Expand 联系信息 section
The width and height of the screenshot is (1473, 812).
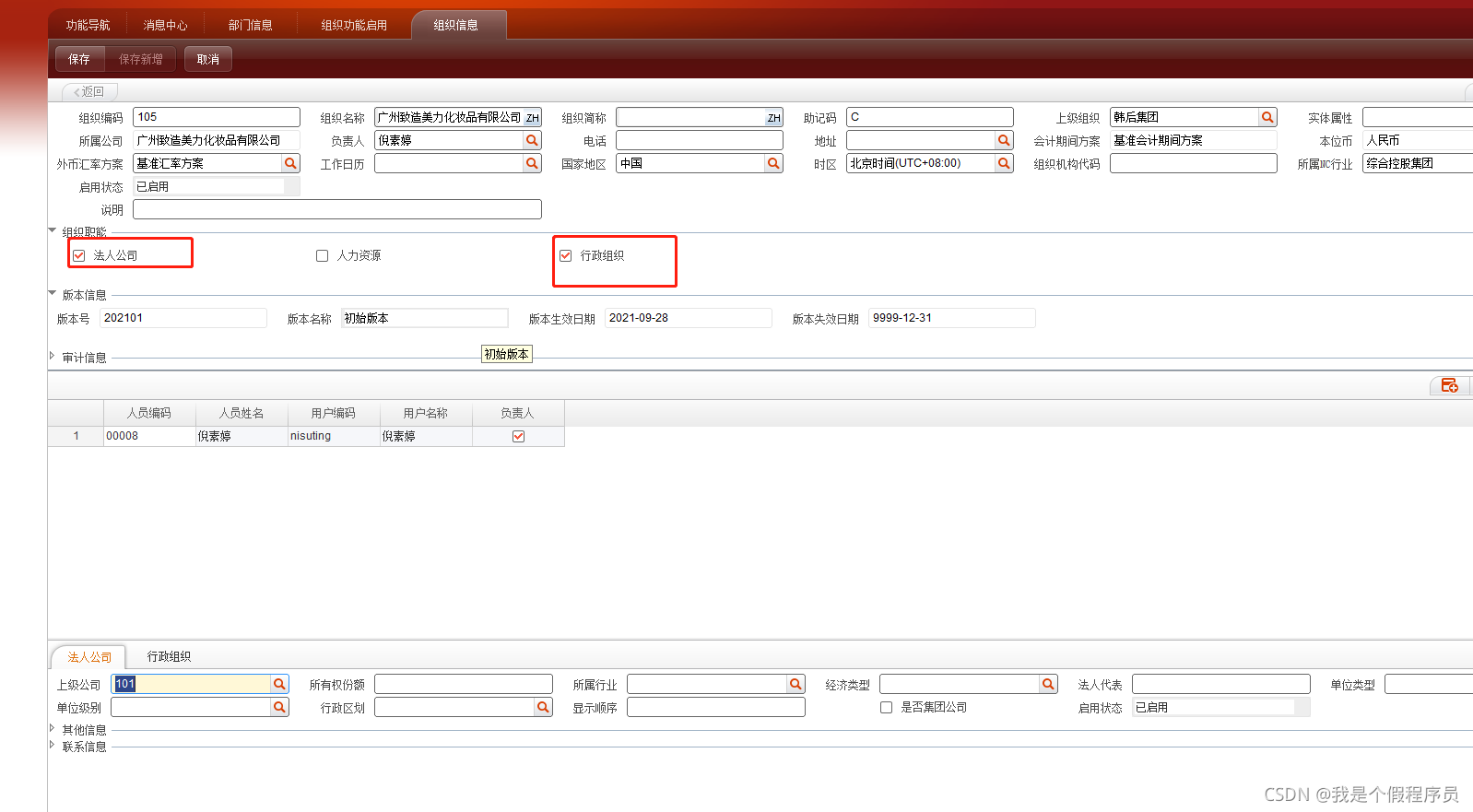pyautogui.click(x=53, y=745)
